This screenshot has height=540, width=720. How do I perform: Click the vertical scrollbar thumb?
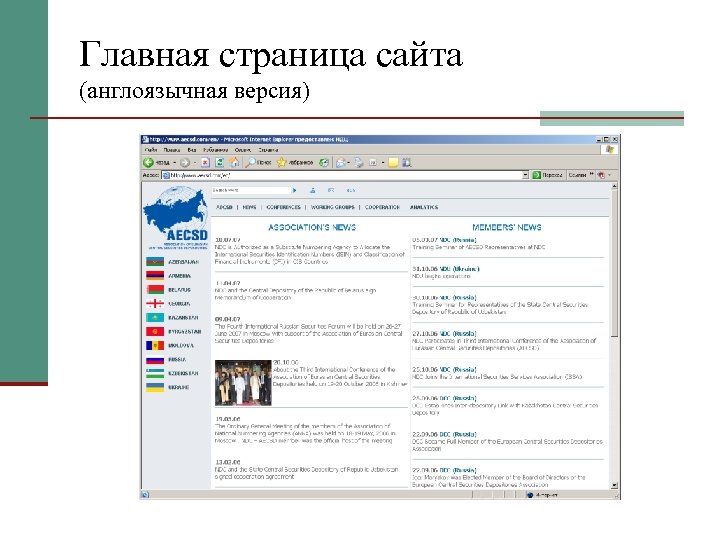pyautogui.click(x=614, y=263)
